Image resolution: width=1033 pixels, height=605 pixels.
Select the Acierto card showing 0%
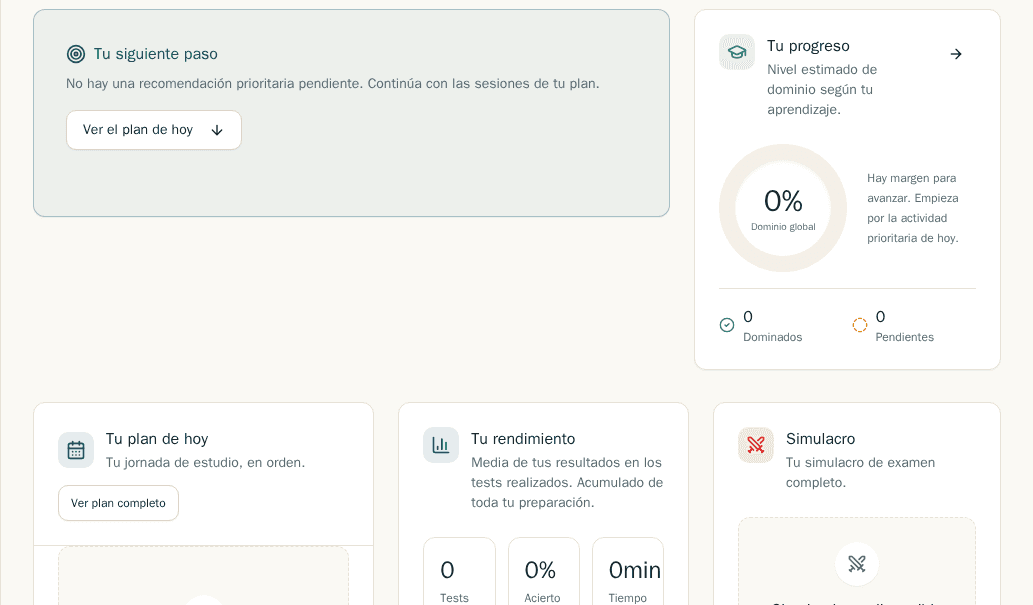click(x=544, y=571)
